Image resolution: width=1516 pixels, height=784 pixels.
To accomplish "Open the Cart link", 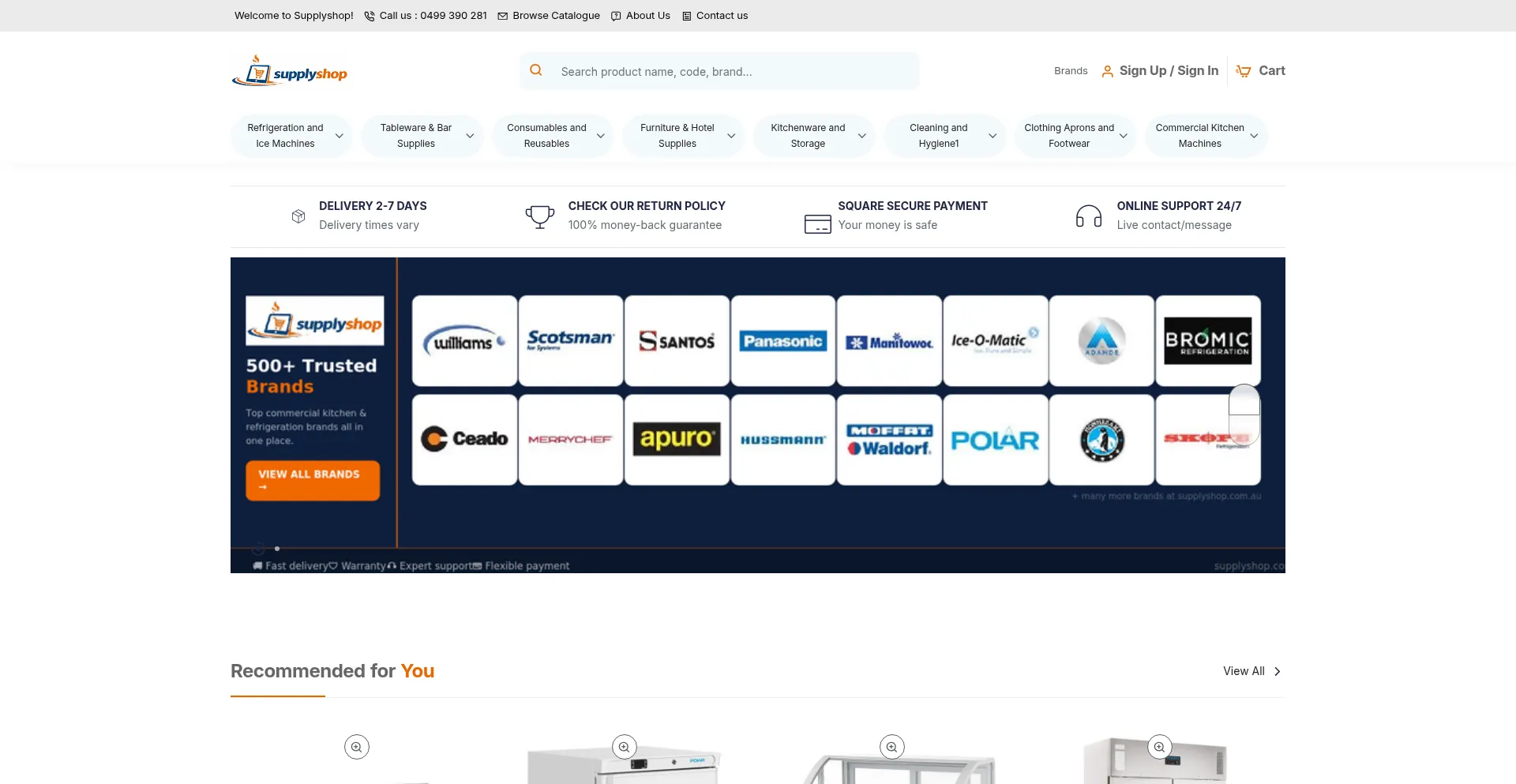I will (x=1272, y=71).
